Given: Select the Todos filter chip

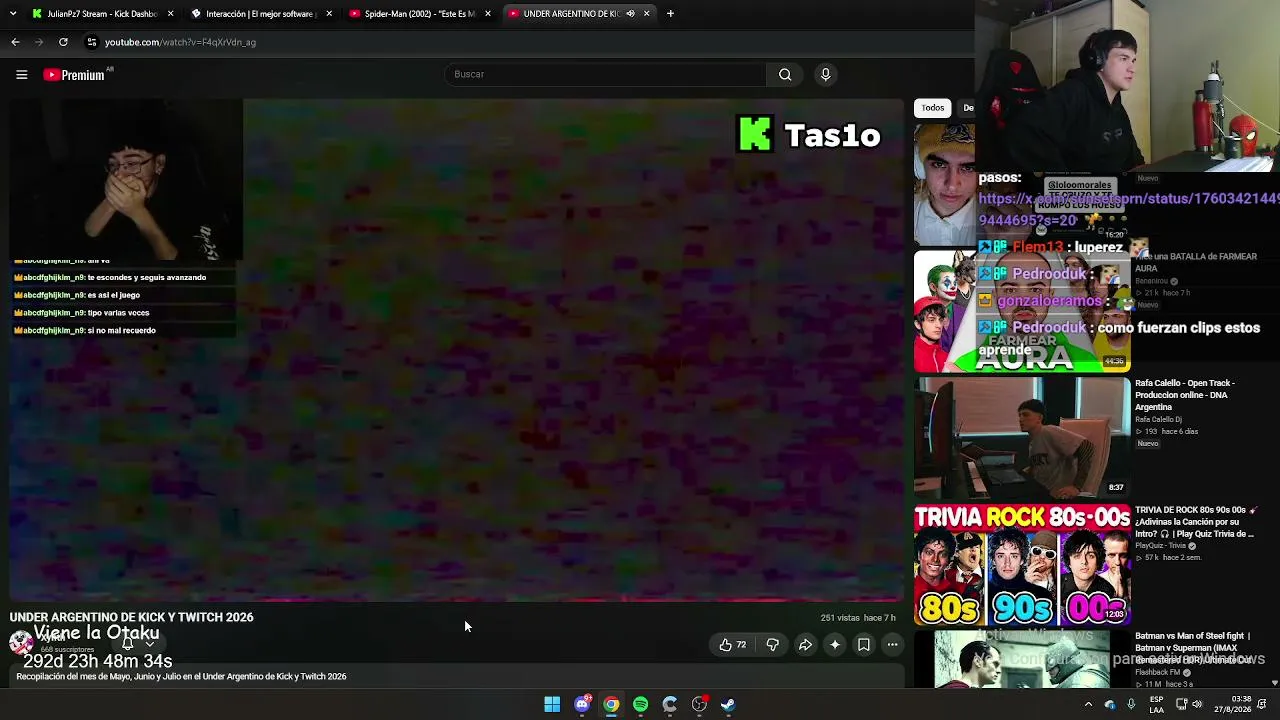Looking at the screenshot, I should point(933,108).
